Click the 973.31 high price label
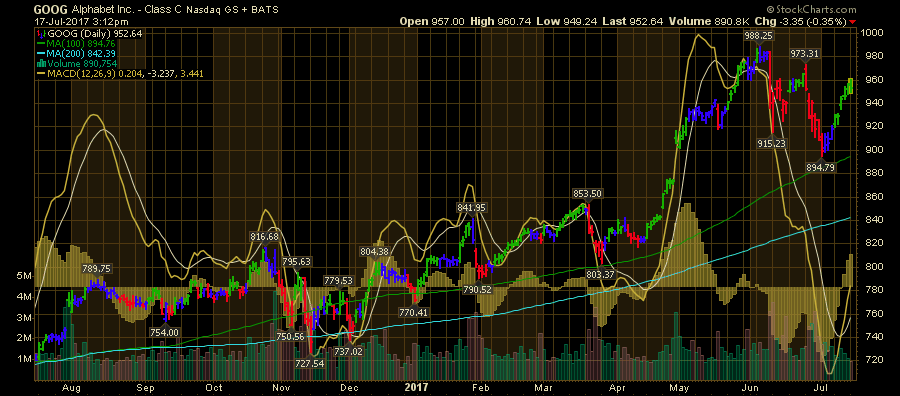 pos(805,53)
